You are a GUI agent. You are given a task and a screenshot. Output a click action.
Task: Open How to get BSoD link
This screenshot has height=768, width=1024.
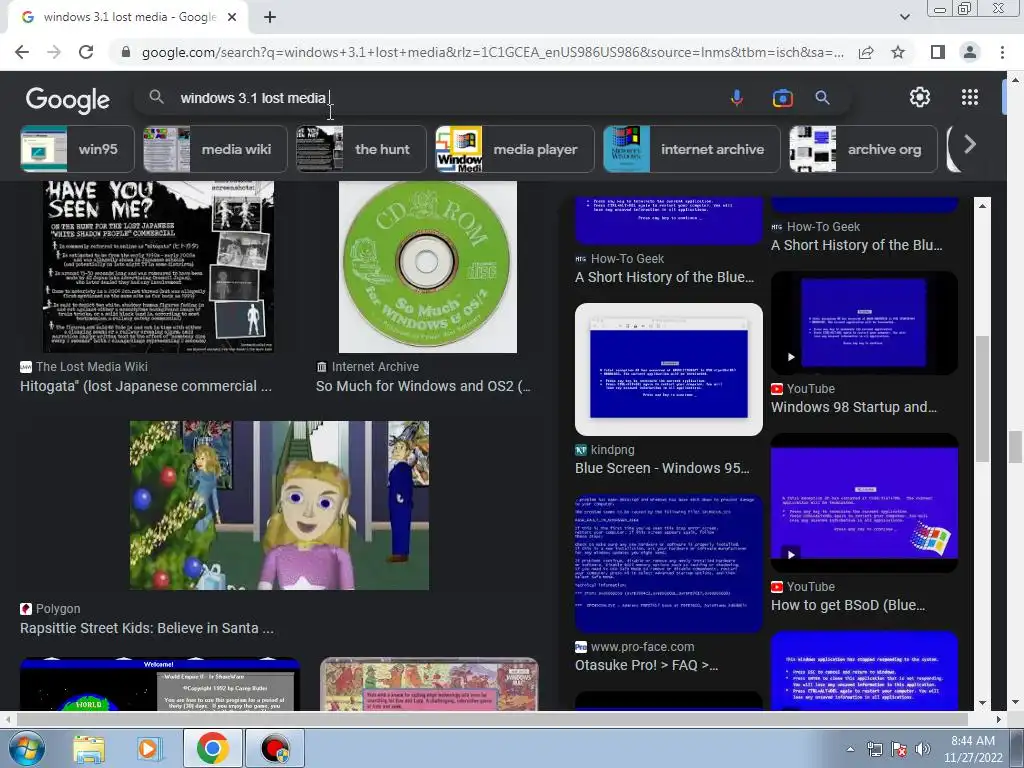point(848,605)
